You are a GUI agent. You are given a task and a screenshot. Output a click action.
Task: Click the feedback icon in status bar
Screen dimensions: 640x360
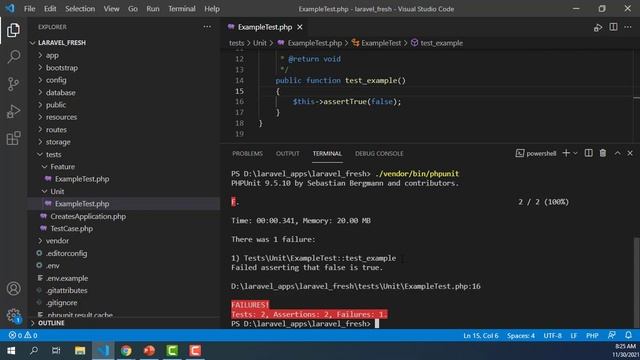pos(611,335)
